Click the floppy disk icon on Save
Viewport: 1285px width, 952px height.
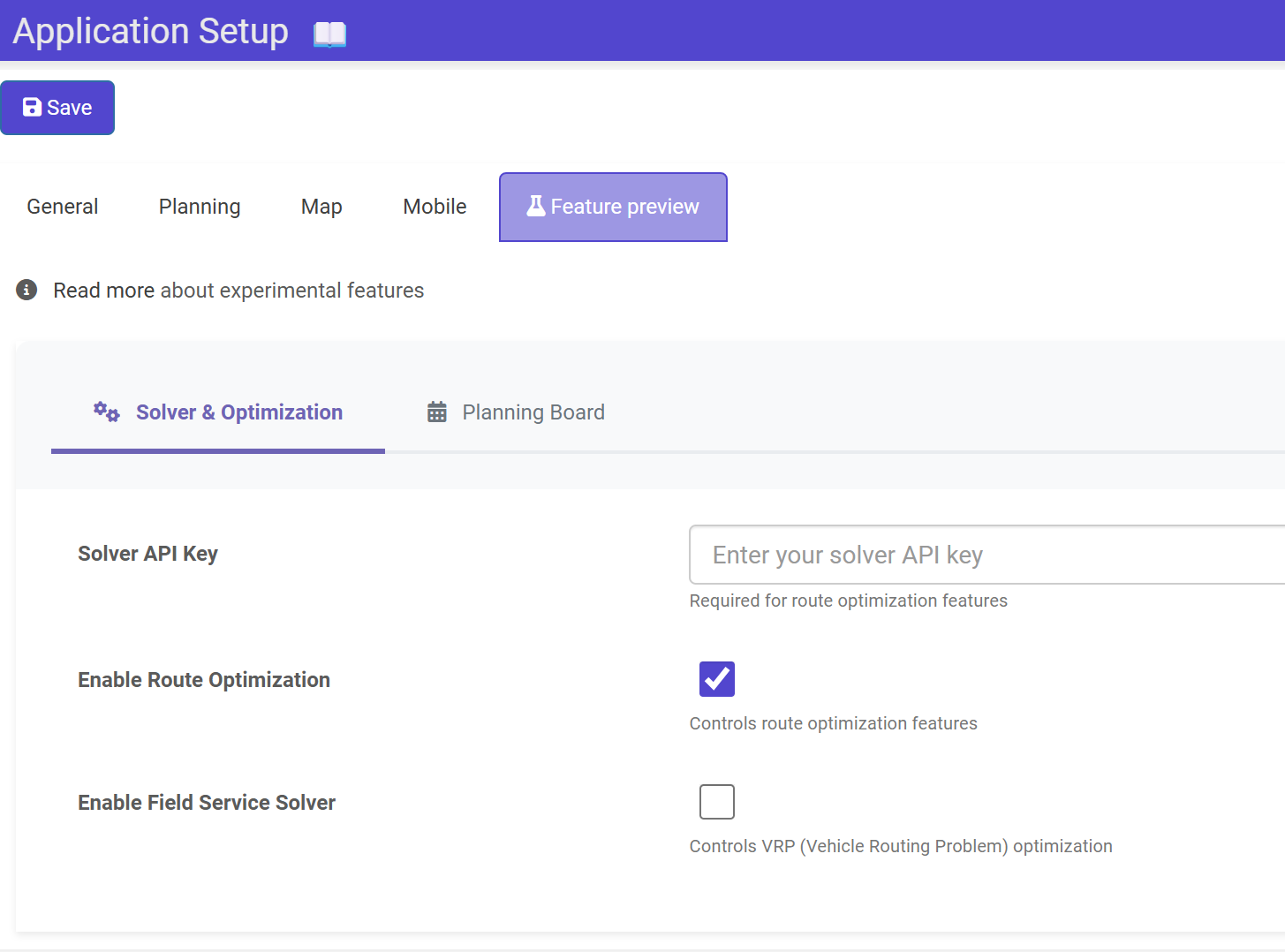pos(32,107)
